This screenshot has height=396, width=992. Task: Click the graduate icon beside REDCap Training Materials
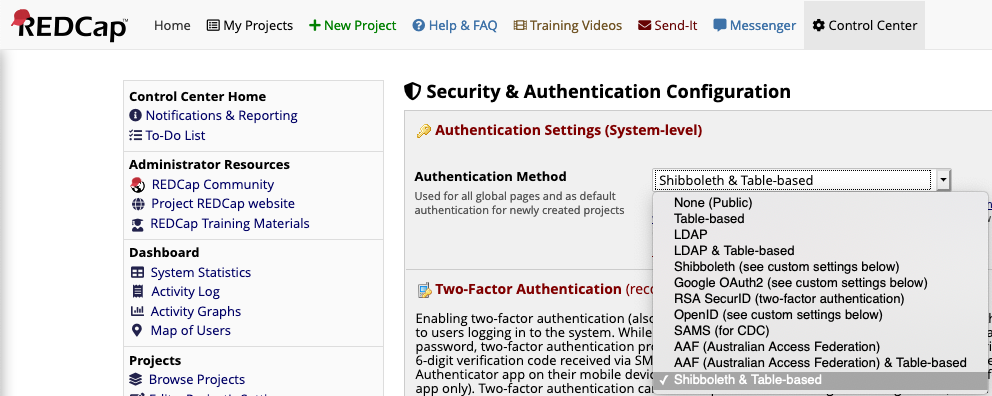coord(137,224)
